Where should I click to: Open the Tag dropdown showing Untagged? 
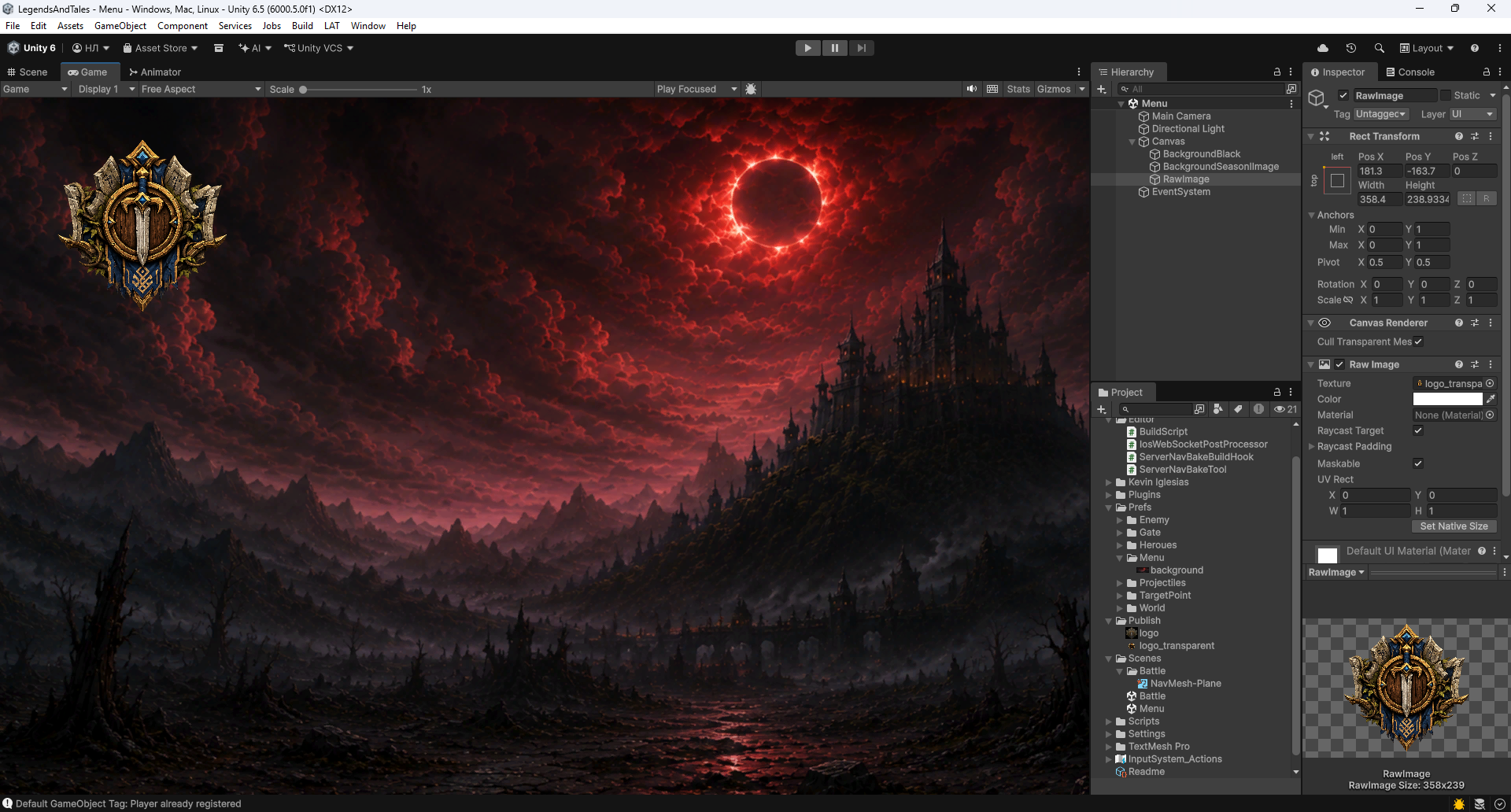(x=1381, y=114)
